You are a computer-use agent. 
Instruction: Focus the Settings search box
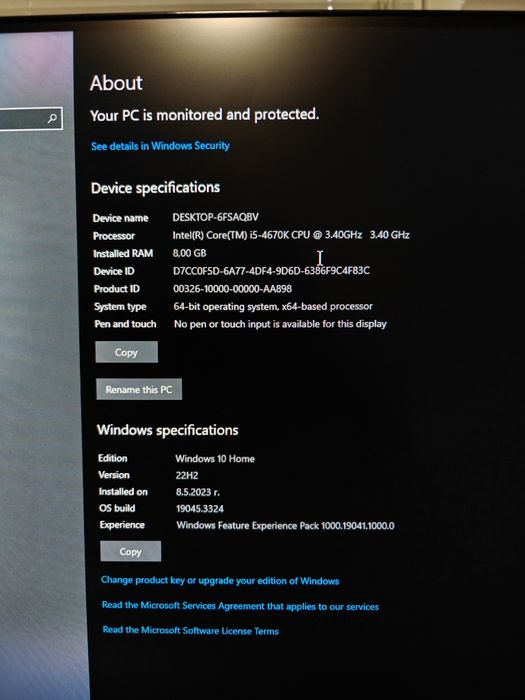click(30, 118)
